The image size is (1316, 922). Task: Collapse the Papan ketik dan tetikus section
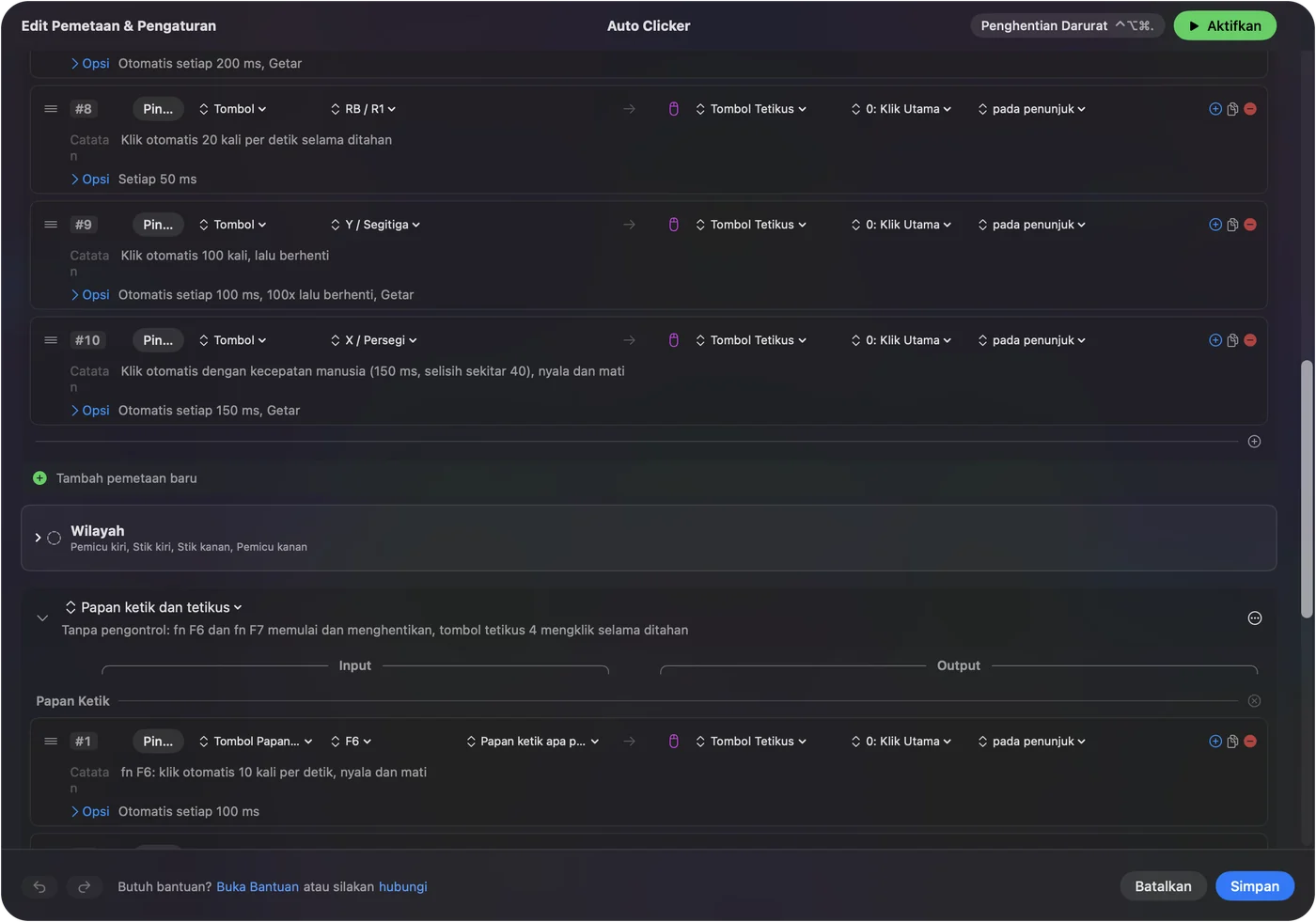(42, 618)
